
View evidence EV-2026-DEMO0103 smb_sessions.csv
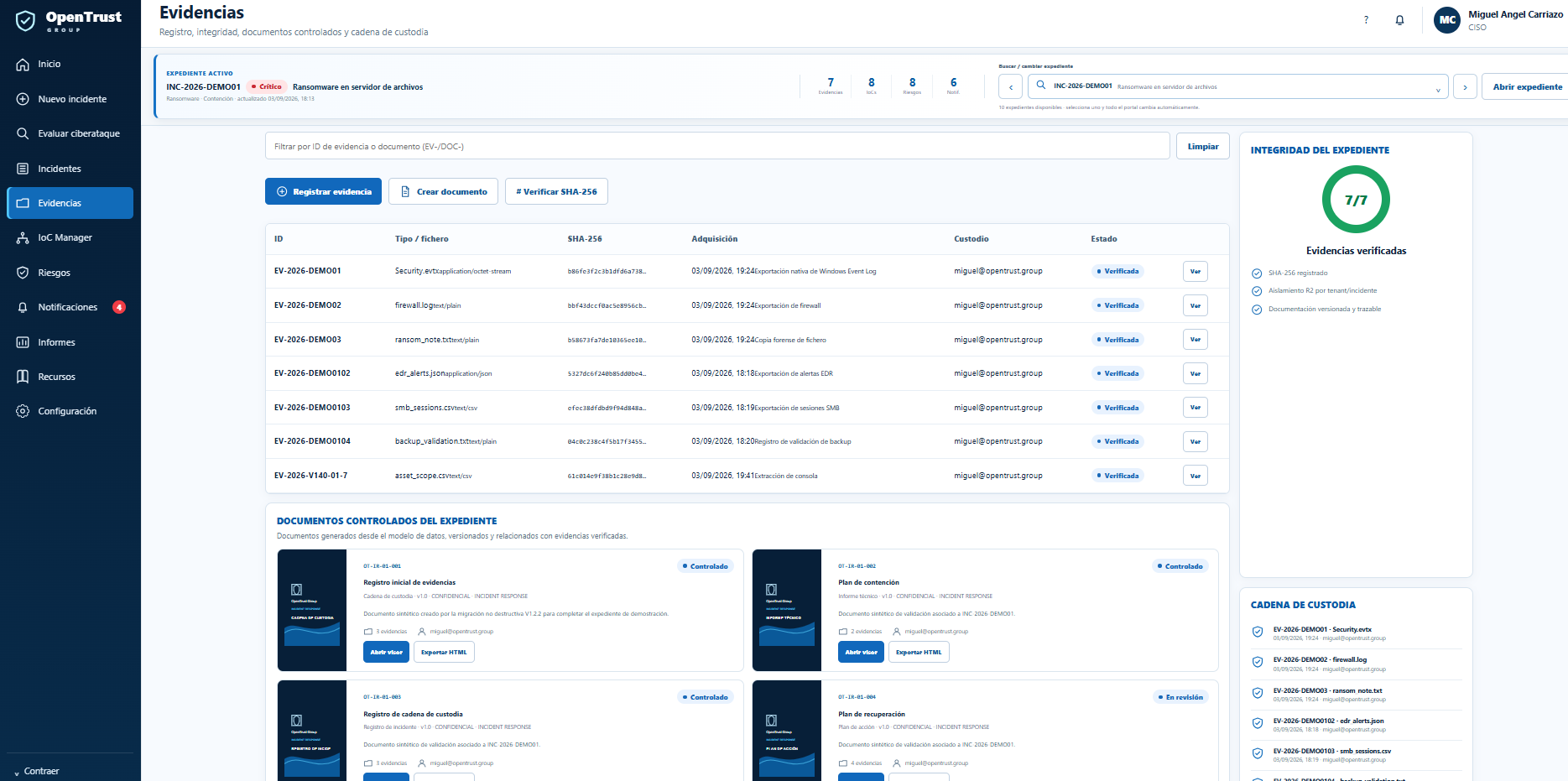coord(1195,408)
